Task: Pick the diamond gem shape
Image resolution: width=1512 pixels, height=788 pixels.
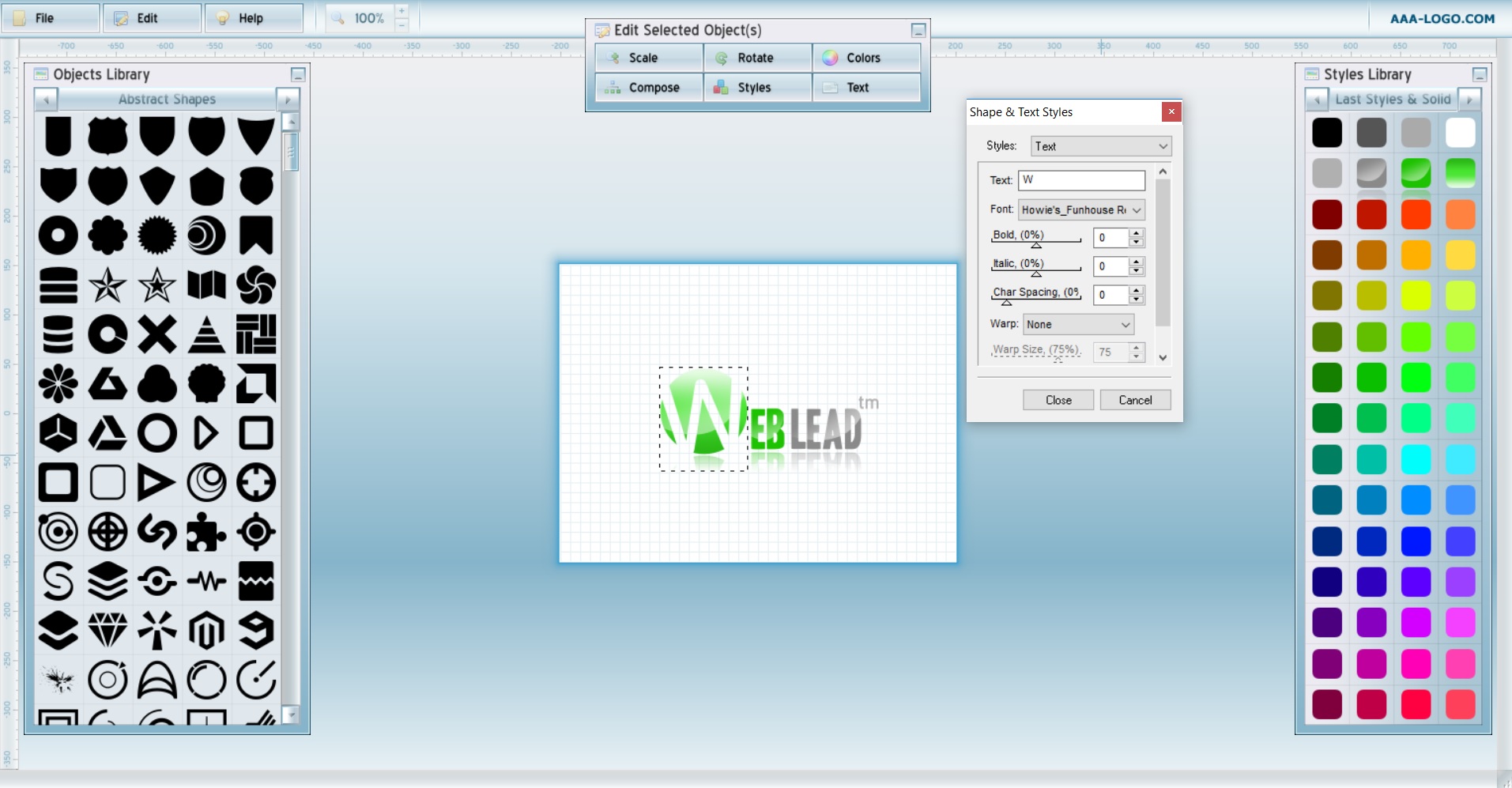Action: pyautogui.click(x=107, y=630)
